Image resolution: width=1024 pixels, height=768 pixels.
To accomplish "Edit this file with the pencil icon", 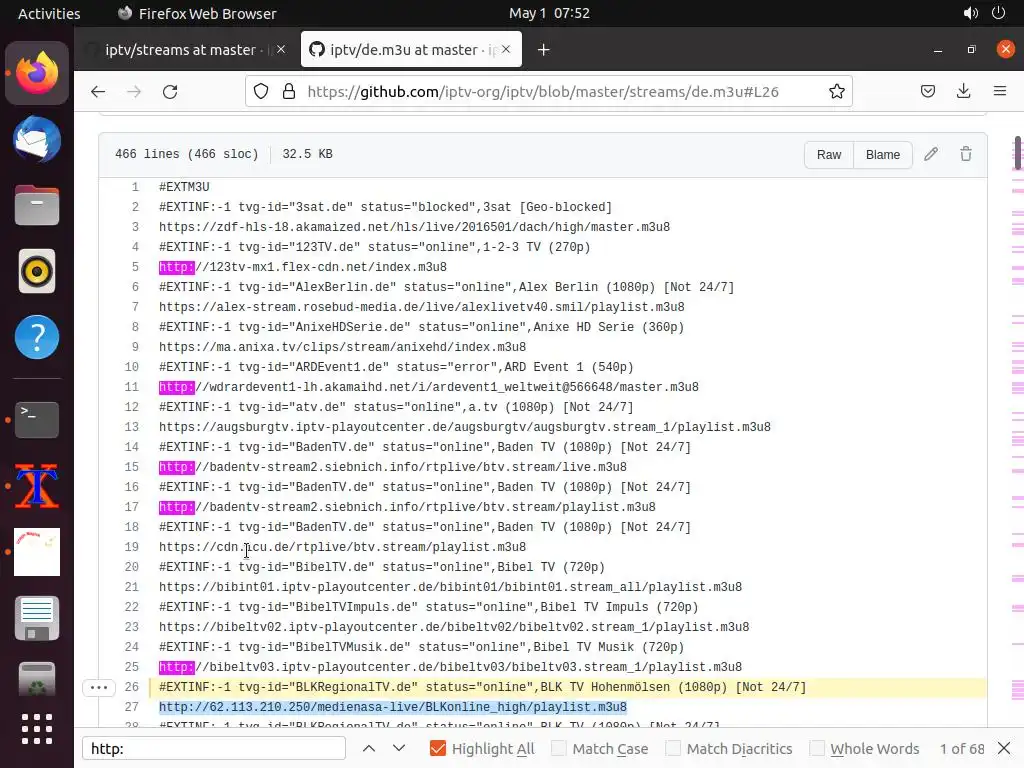I will click(x=931, y=154).
